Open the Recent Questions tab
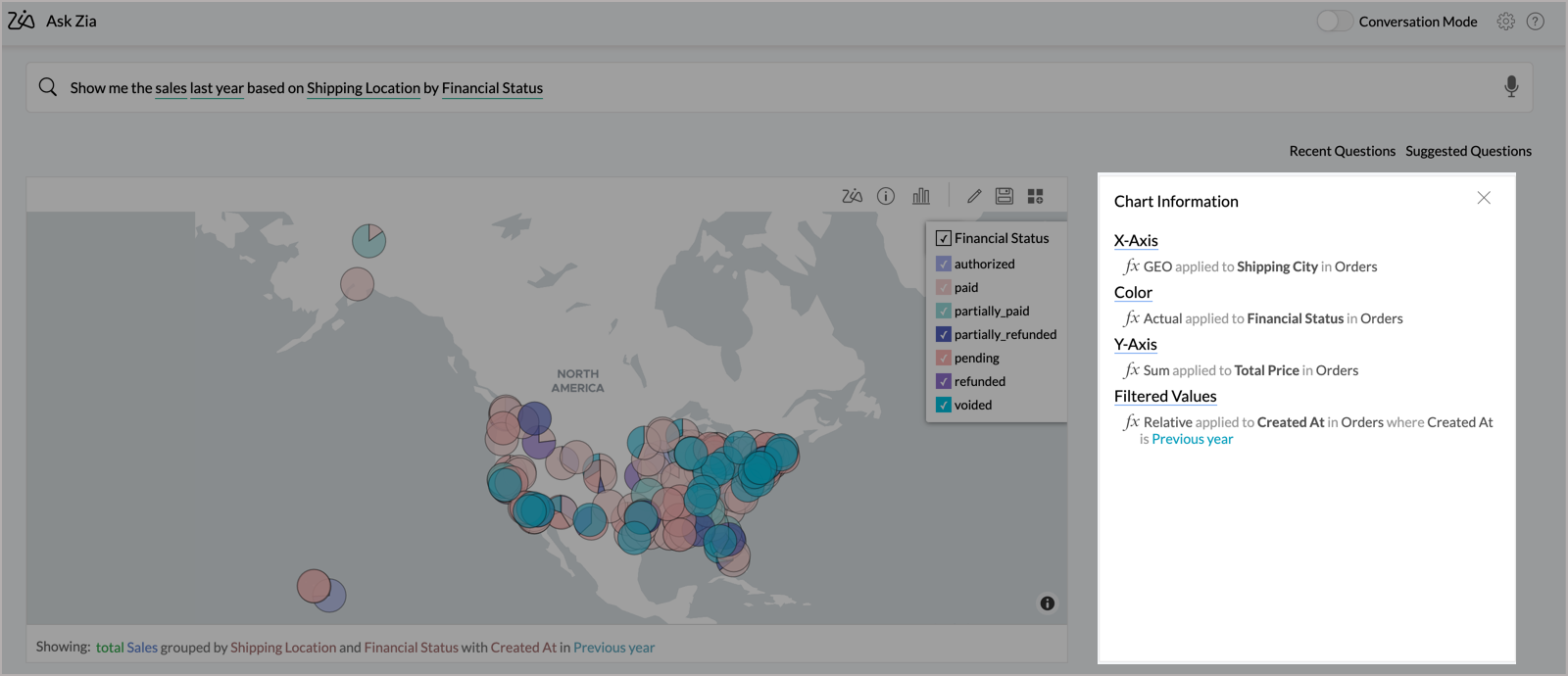1568x676 pixels. (1342, 151)
